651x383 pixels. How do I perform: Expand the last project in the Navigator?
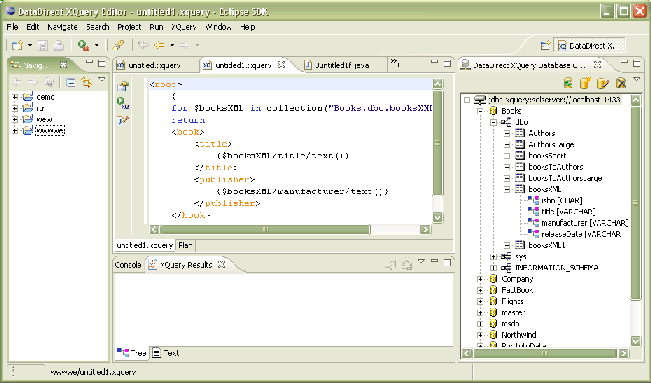tap(15, 131)
